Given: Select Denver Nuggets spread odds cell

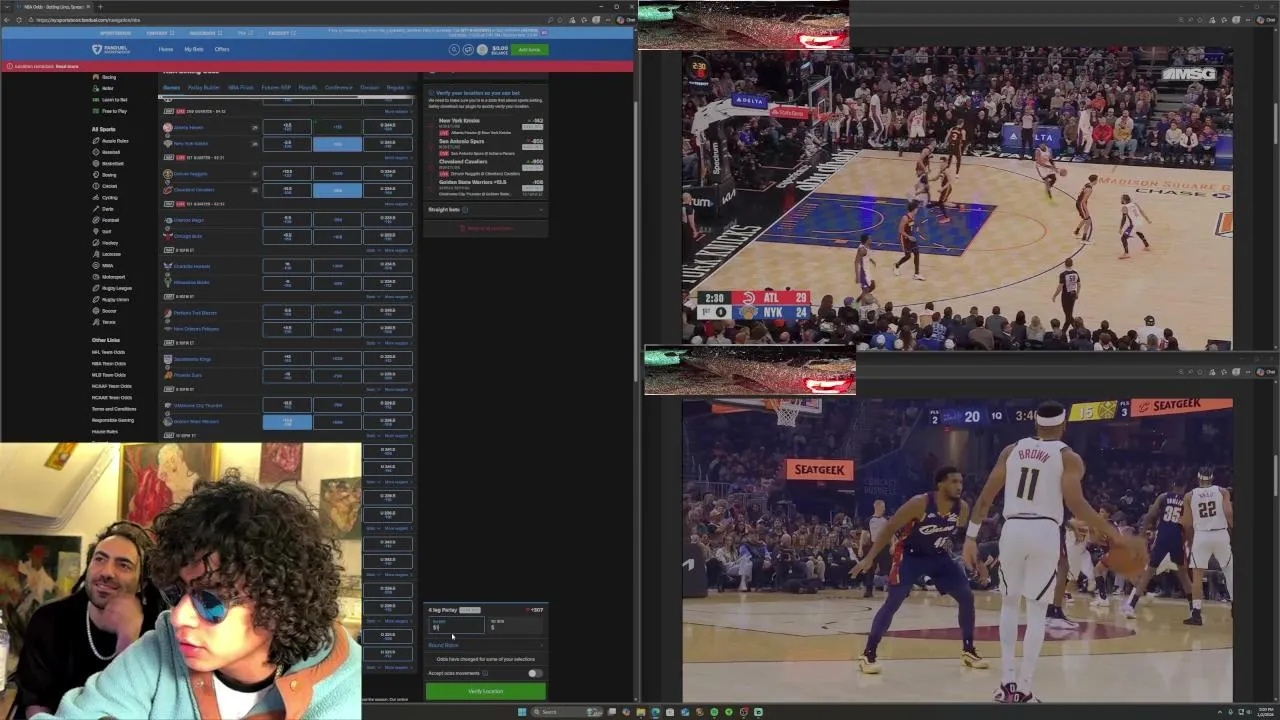Looking at the screenshot, I should (287, 173).
